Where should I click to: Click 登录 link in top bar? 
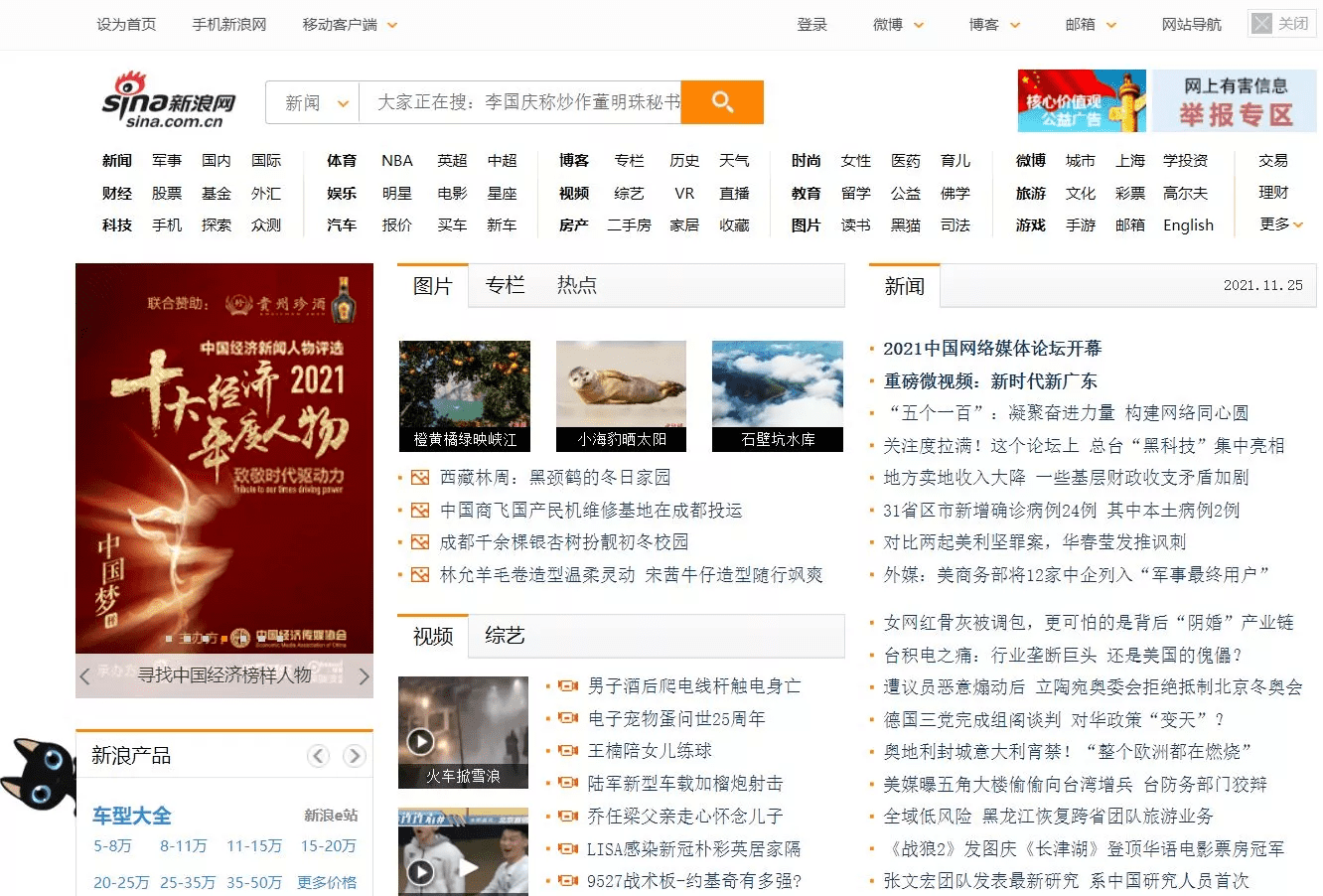click(812, 25)
